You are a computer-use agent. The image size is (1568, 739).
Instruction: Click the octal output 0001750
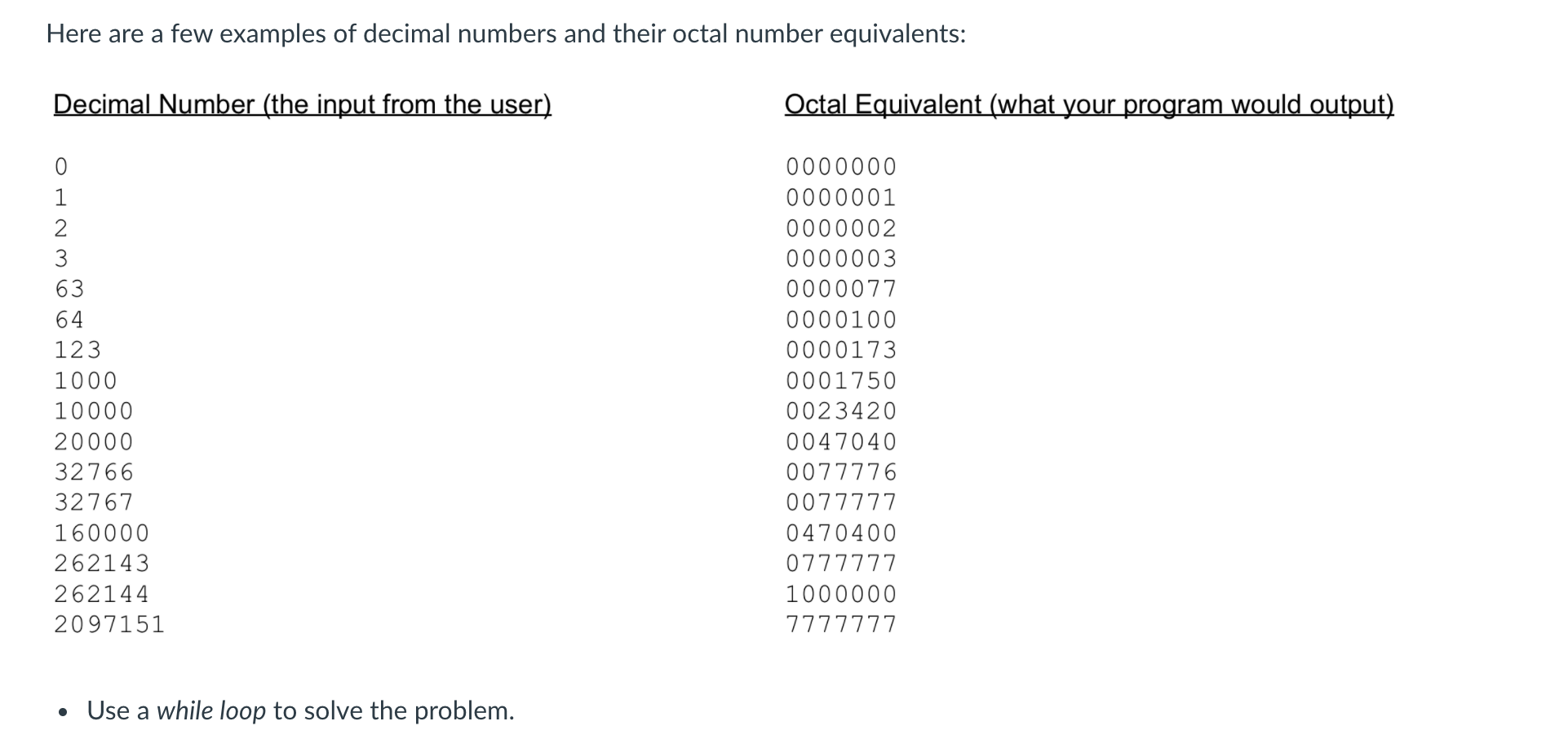840,381
